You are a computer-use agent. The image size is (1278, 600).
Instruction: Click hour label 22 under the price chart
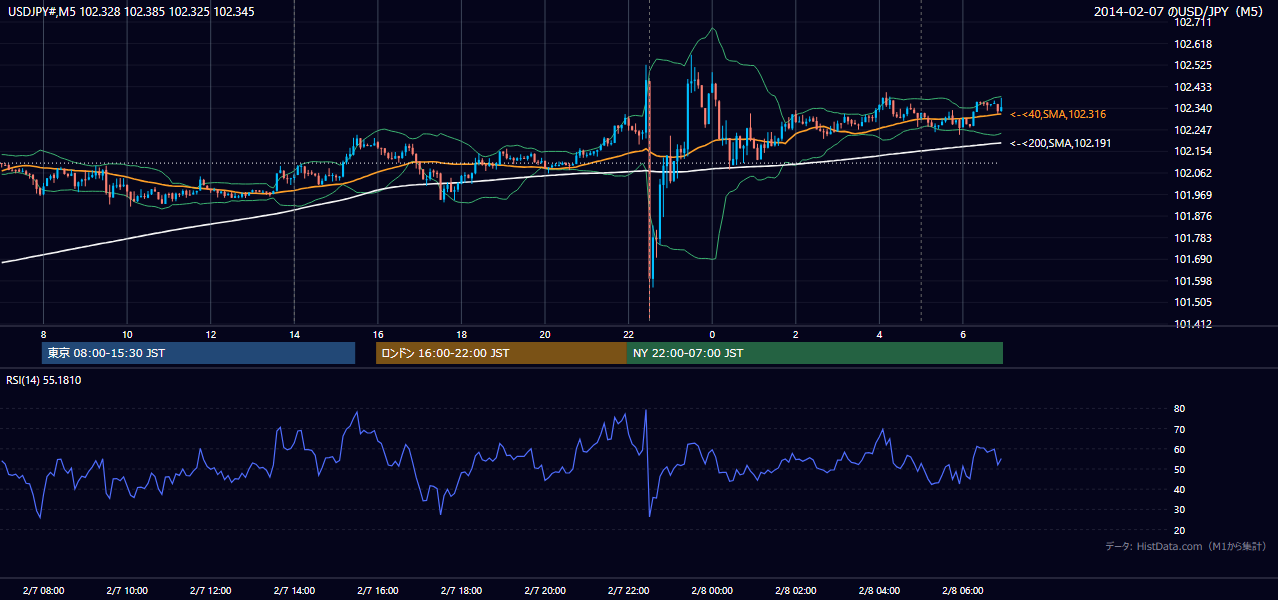coord(628,333)
